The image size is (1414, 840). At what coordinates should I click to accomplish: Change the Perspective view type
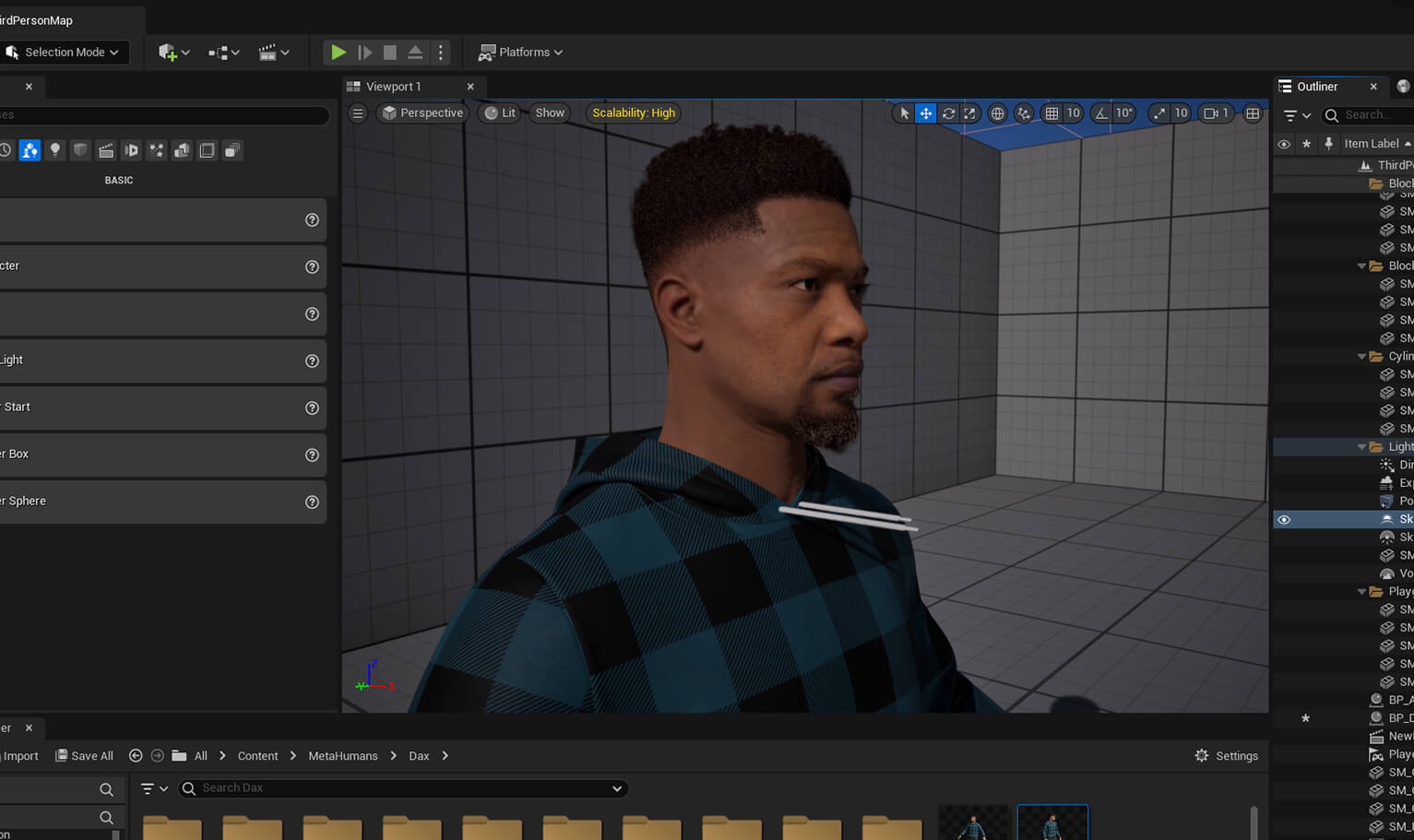422,113
